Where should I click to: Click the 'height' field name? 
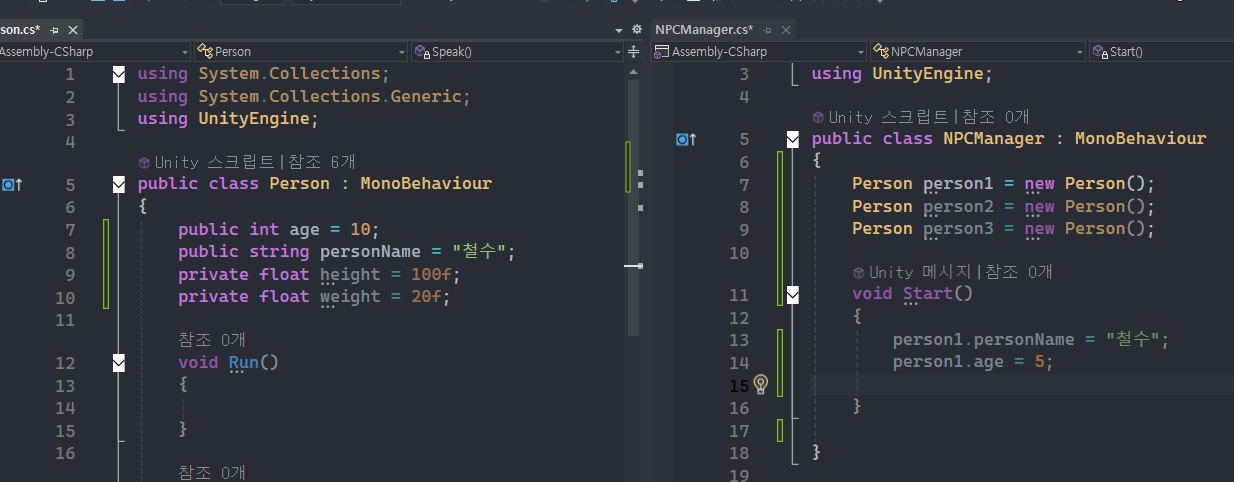click(350, 274)
